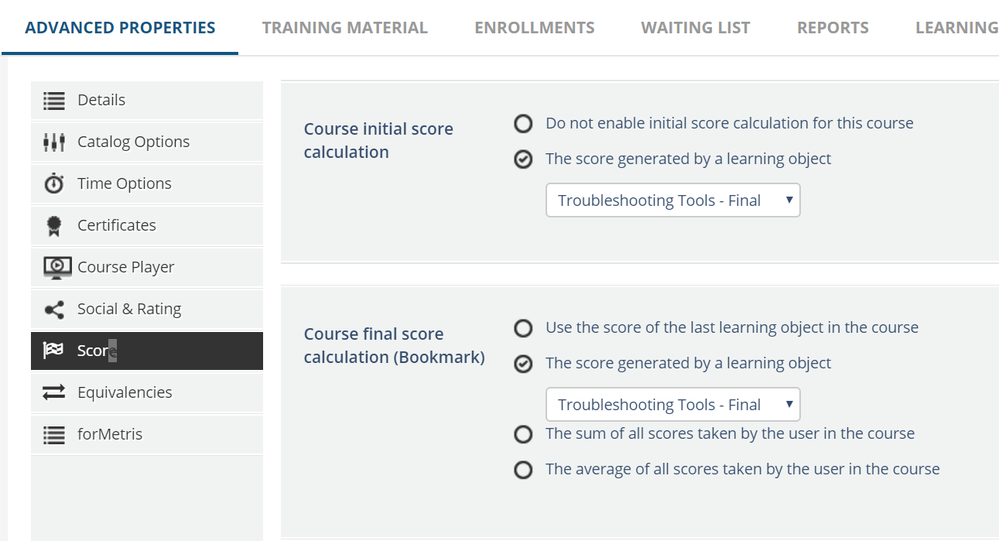Open the Enrollments tab
Screen dimensions: 999x541
click(x=534, y=27)
